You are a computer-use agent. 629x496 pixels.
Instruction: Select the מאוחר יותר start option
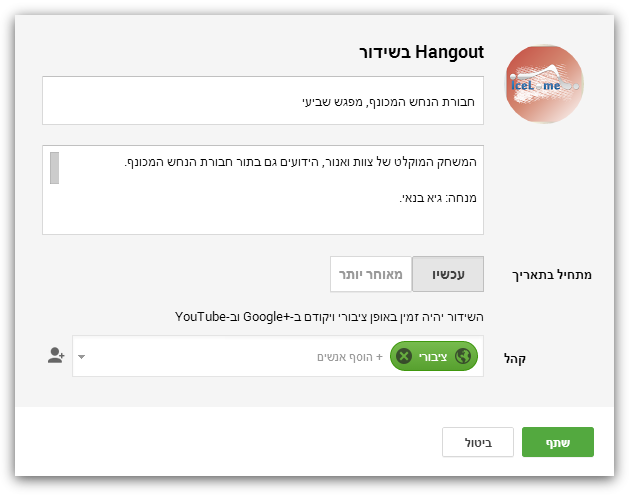click(371, 274)
